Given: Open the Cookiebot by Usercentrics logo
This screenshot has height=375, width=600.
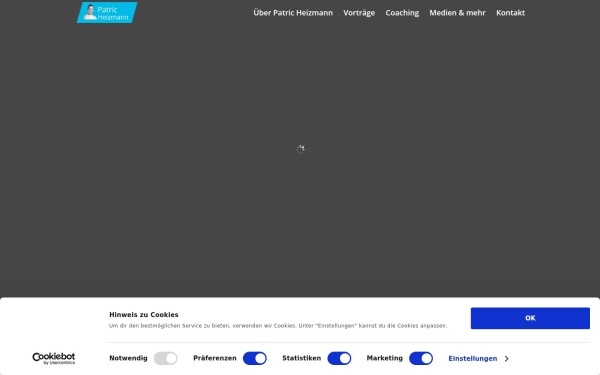Looking at the screenshot, I should pos(54,359).
